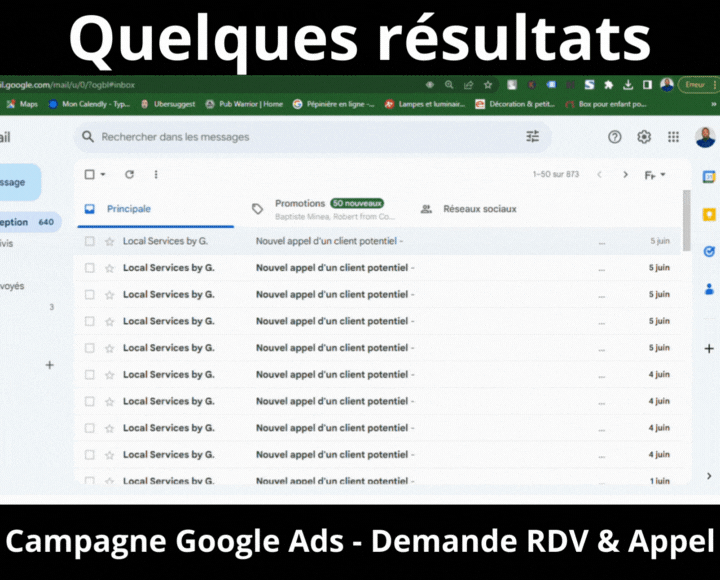The width and height of the screenshot is (720, 580).
Task: Check the second 4 juin email checkbox
Action: (90, 401)
